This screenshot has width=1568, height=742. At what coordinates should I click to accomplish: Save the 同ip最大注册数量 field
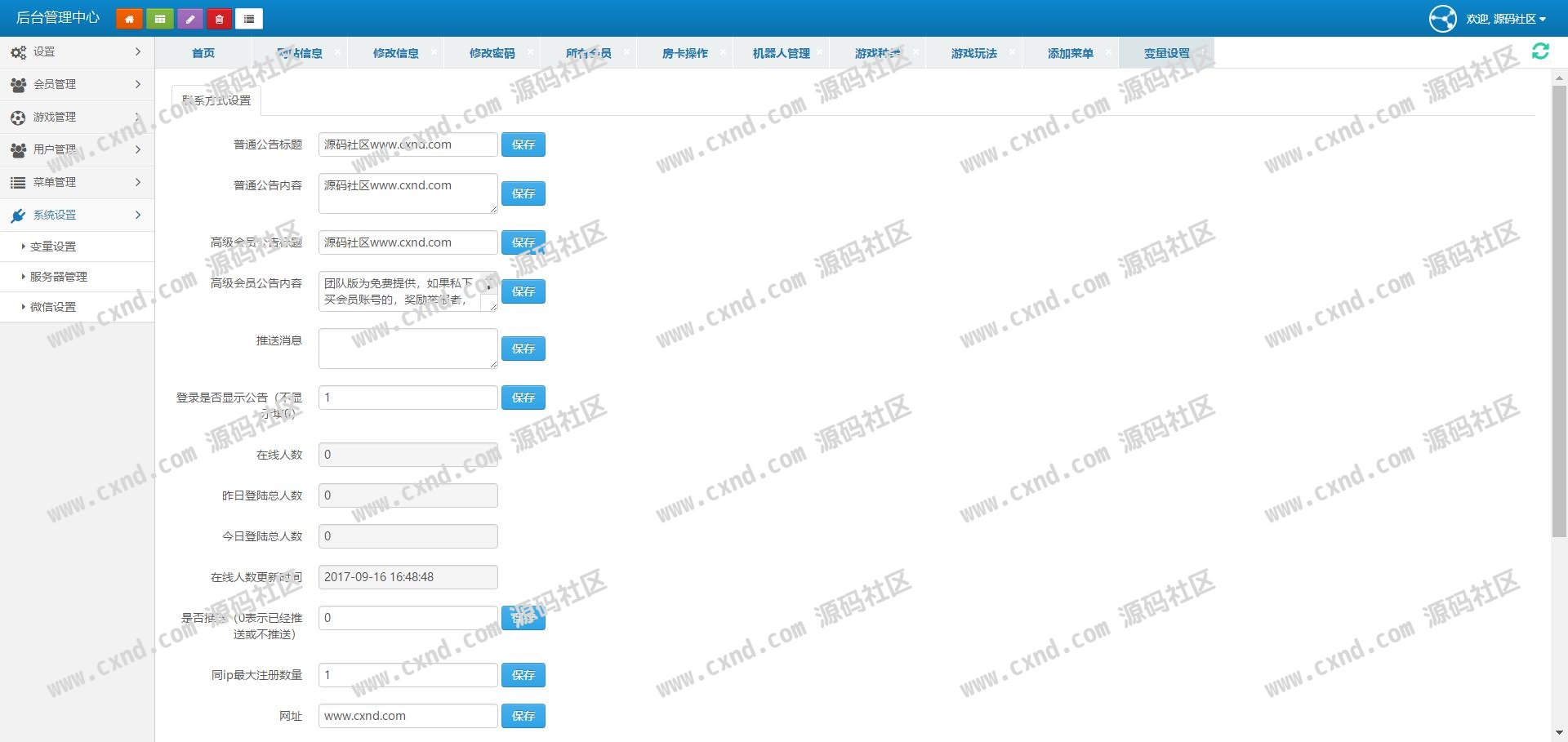pos(523,675)
